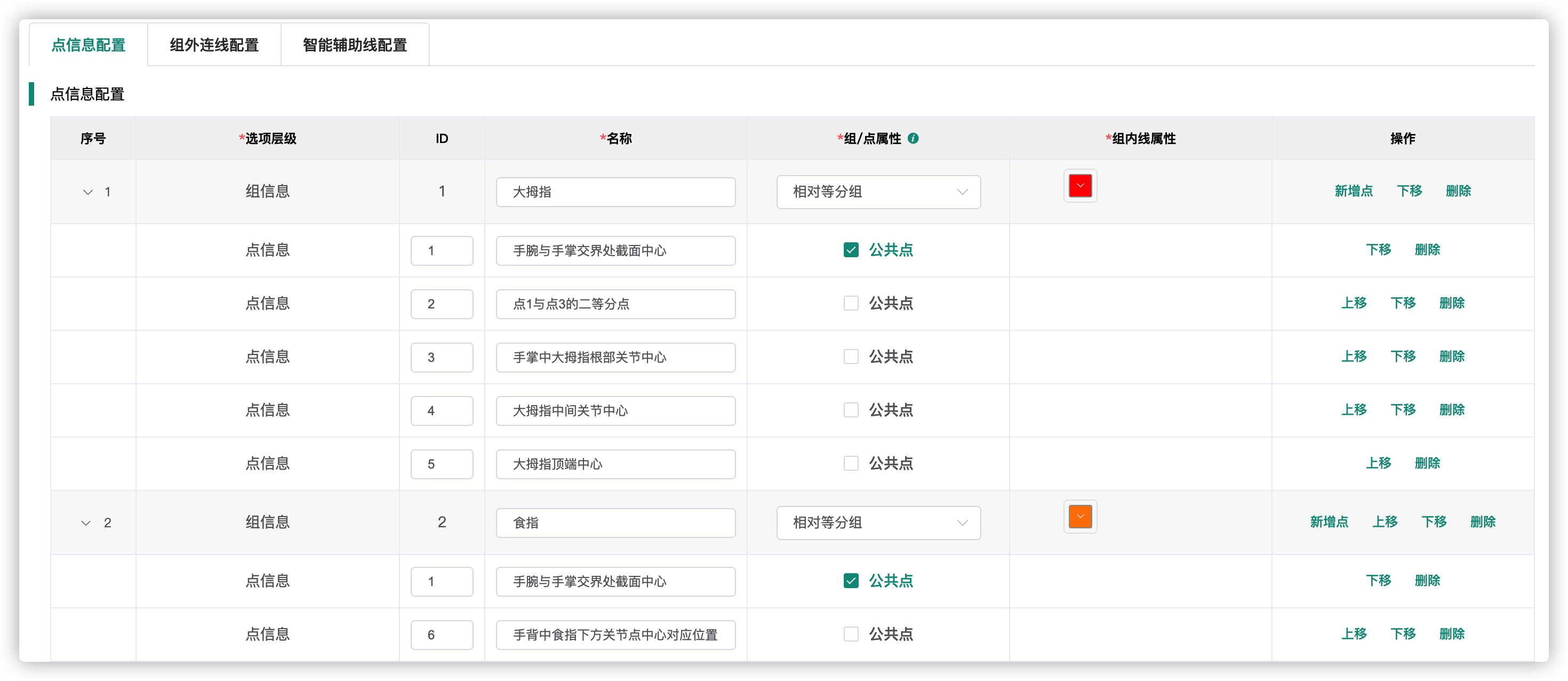Click the ID field containing 2
Image resolution: width=1568 pixels, height=681 pixels.
point(442,303)
